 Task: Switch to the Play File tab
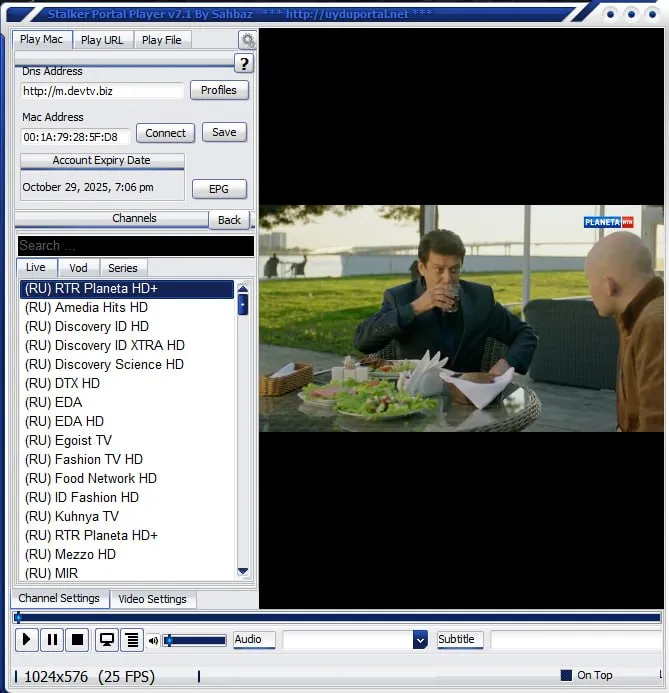pos(162,40)
